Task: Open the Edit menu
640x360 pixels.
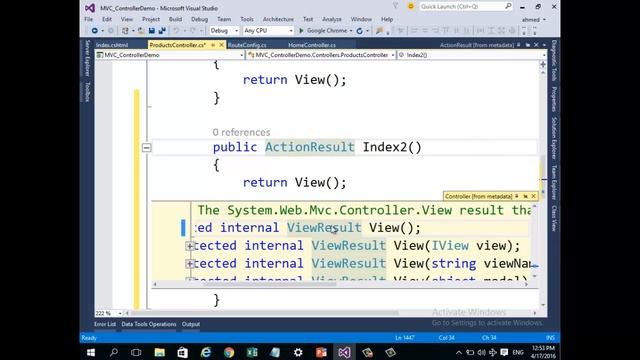Action: tap(107, 19)
